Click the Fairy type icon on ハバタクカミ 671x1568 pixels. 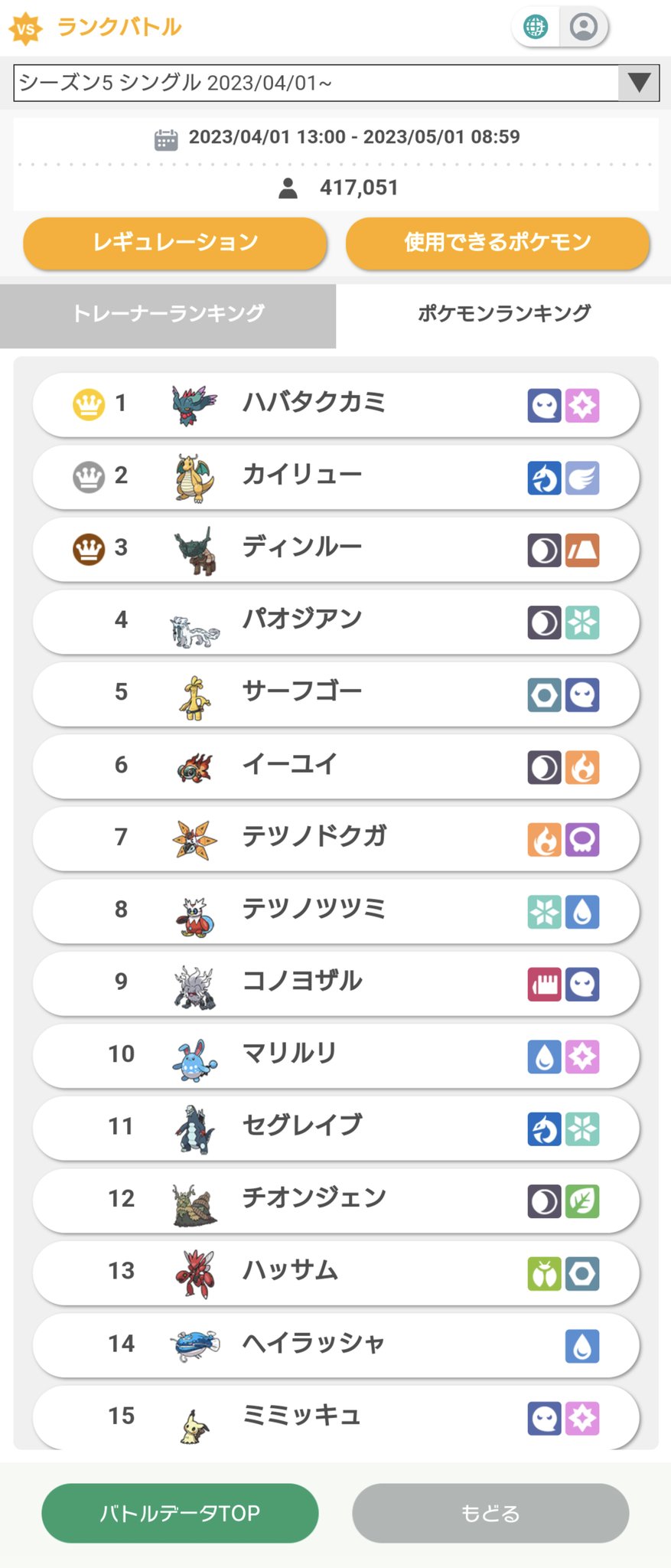[582, 405]
